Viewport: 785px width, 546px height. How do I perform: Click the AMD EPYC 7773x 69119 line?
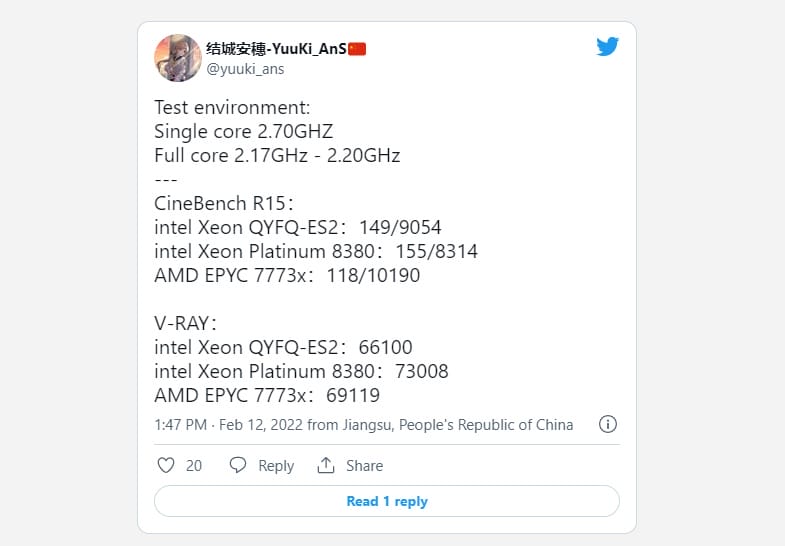click(267, 395)
